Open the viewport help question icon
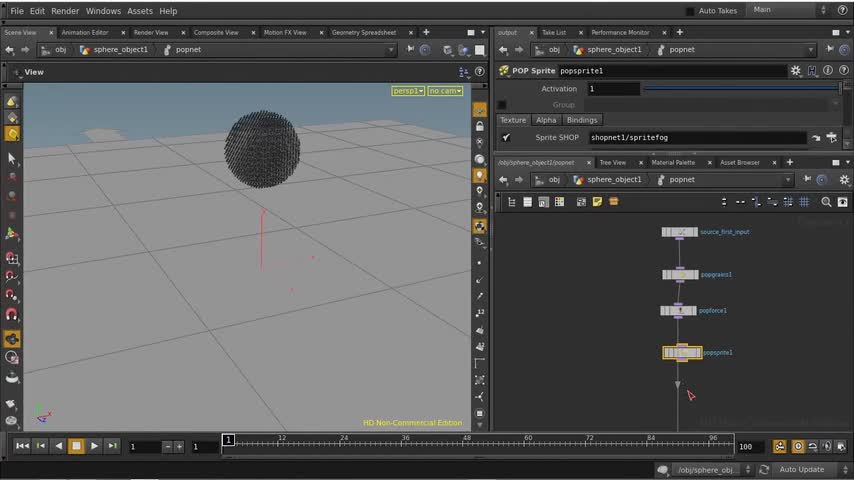 [479, 72]
